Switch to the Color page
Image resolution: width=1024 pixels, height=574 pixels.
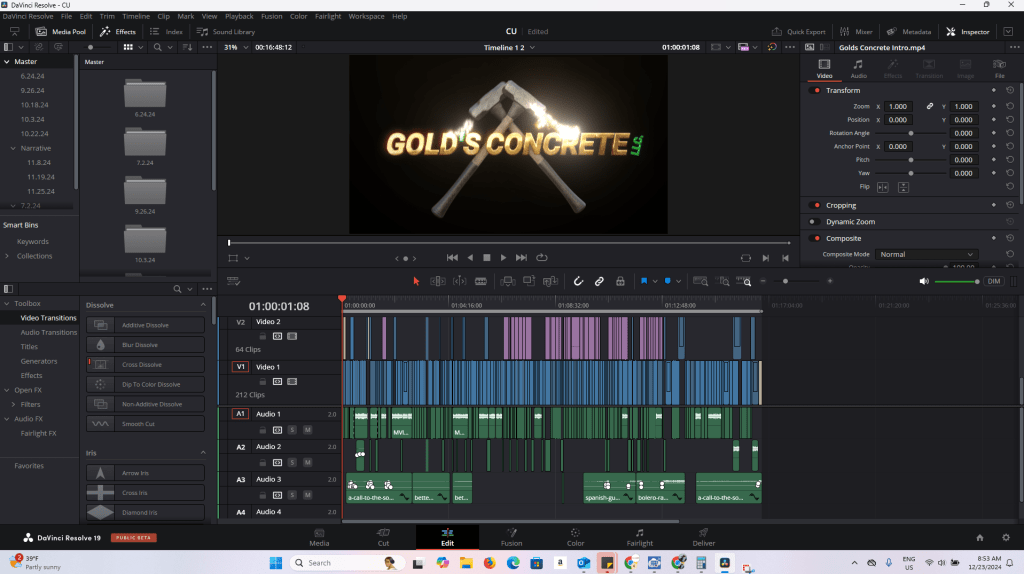575,537
